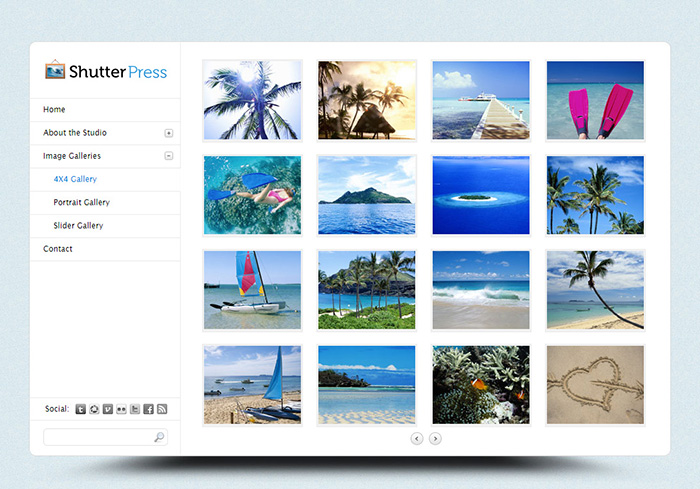Open the Vimeo social icon
The image size is (700, 489).
pyautogui.click(x=108, y=409)
